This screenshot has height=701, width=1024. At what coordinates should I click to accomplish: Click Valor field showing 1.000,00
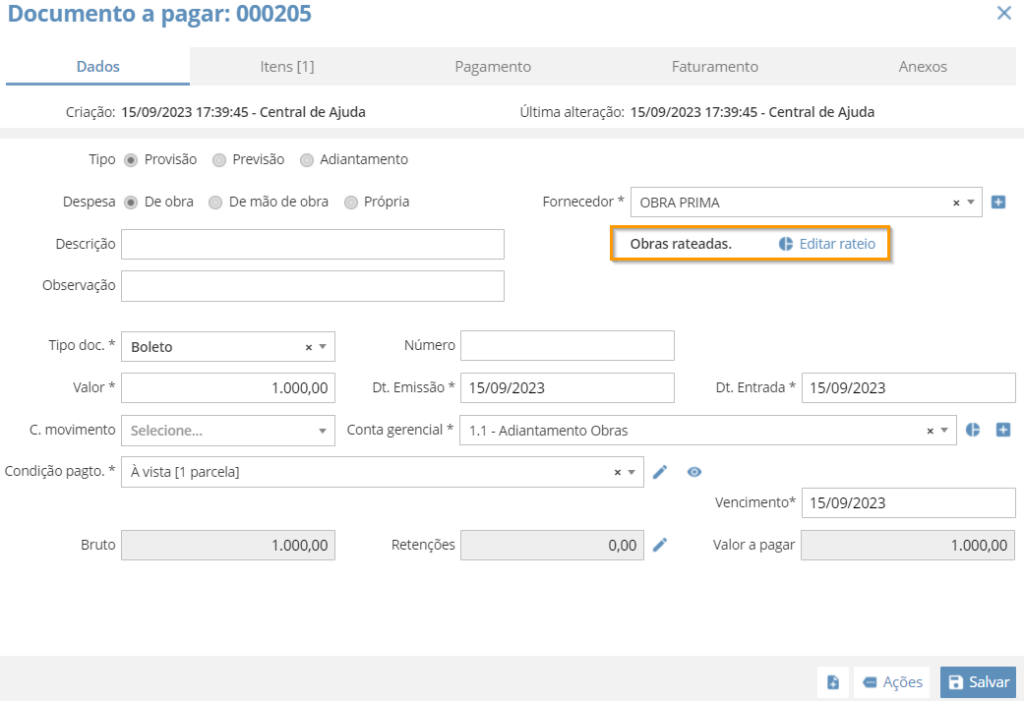228,388
